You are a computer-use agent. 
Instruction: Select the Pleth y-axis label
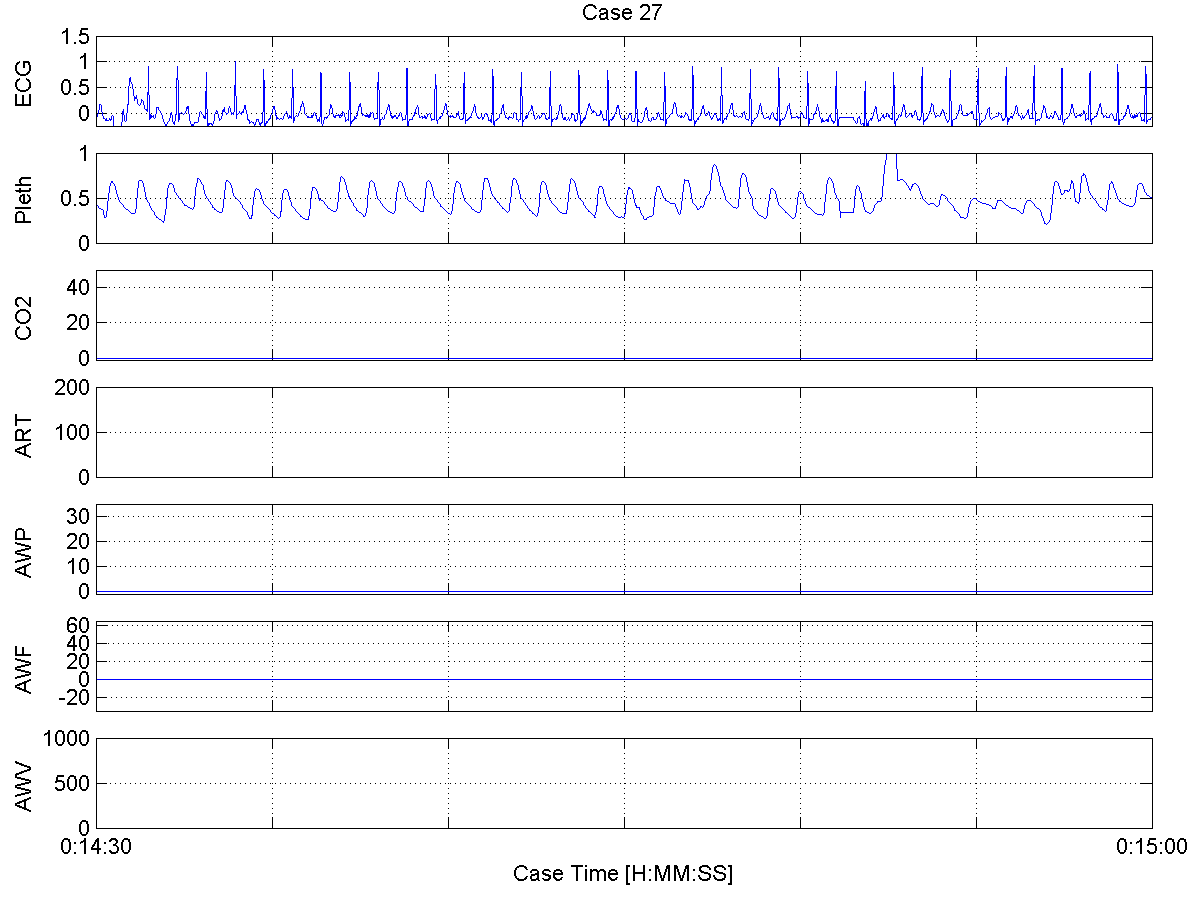coord(23,198)
